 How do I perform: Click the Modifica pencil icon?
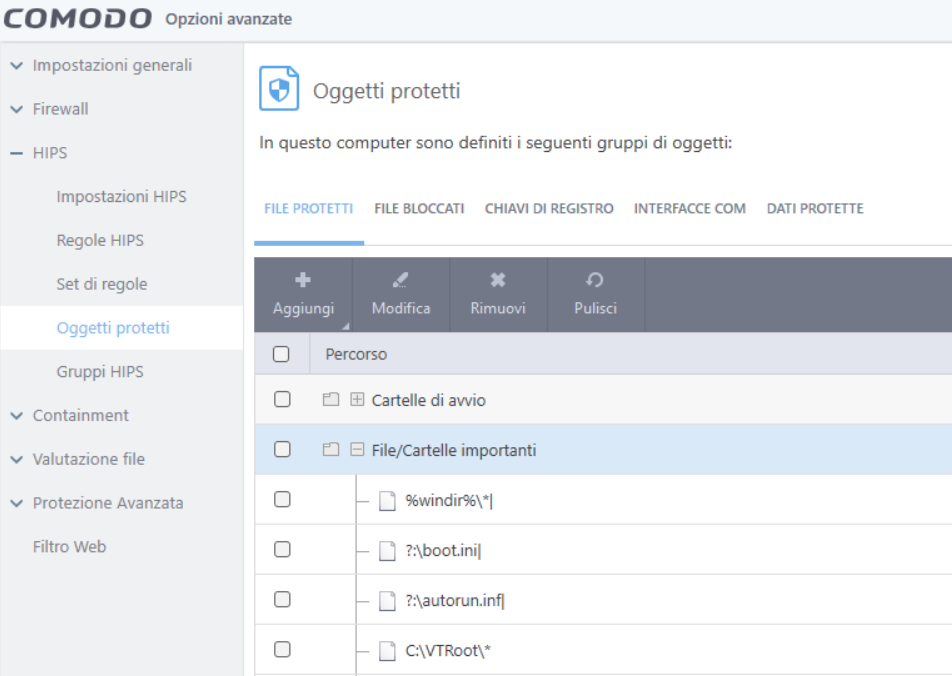401,281
